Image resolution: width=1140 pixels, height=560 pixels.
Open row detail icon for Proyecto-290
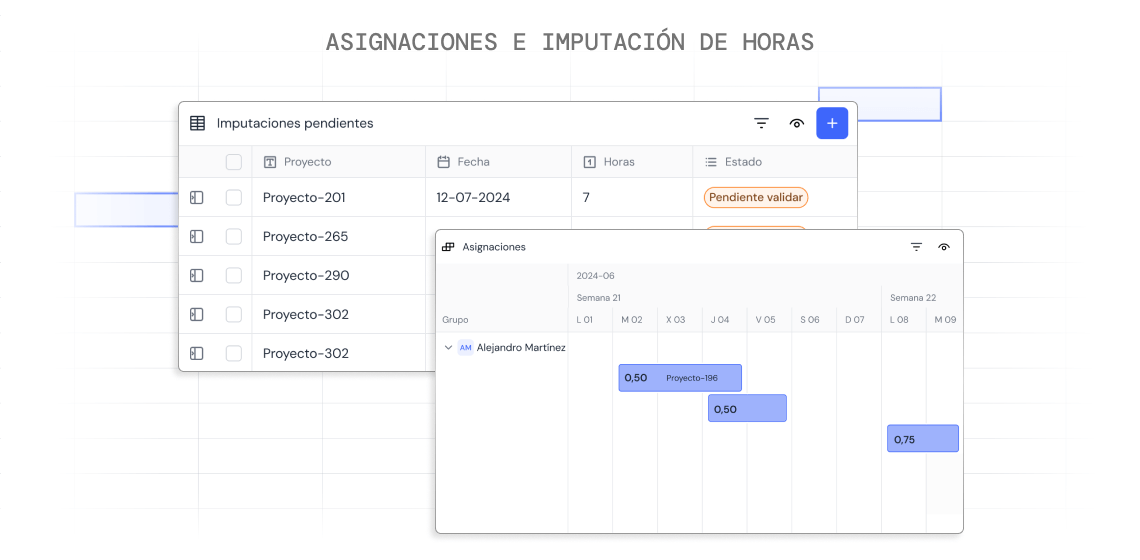[x=196, y=276]
